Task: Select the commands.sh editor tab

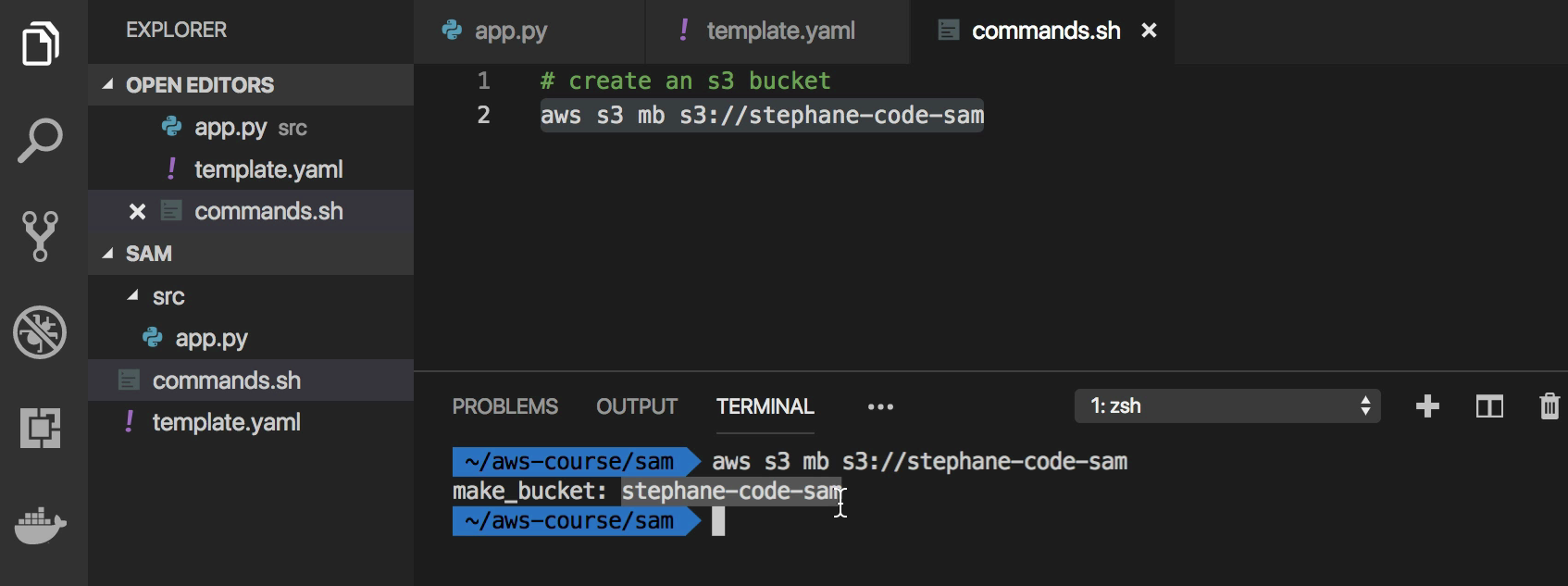Action: click(x=1043, y=31)
